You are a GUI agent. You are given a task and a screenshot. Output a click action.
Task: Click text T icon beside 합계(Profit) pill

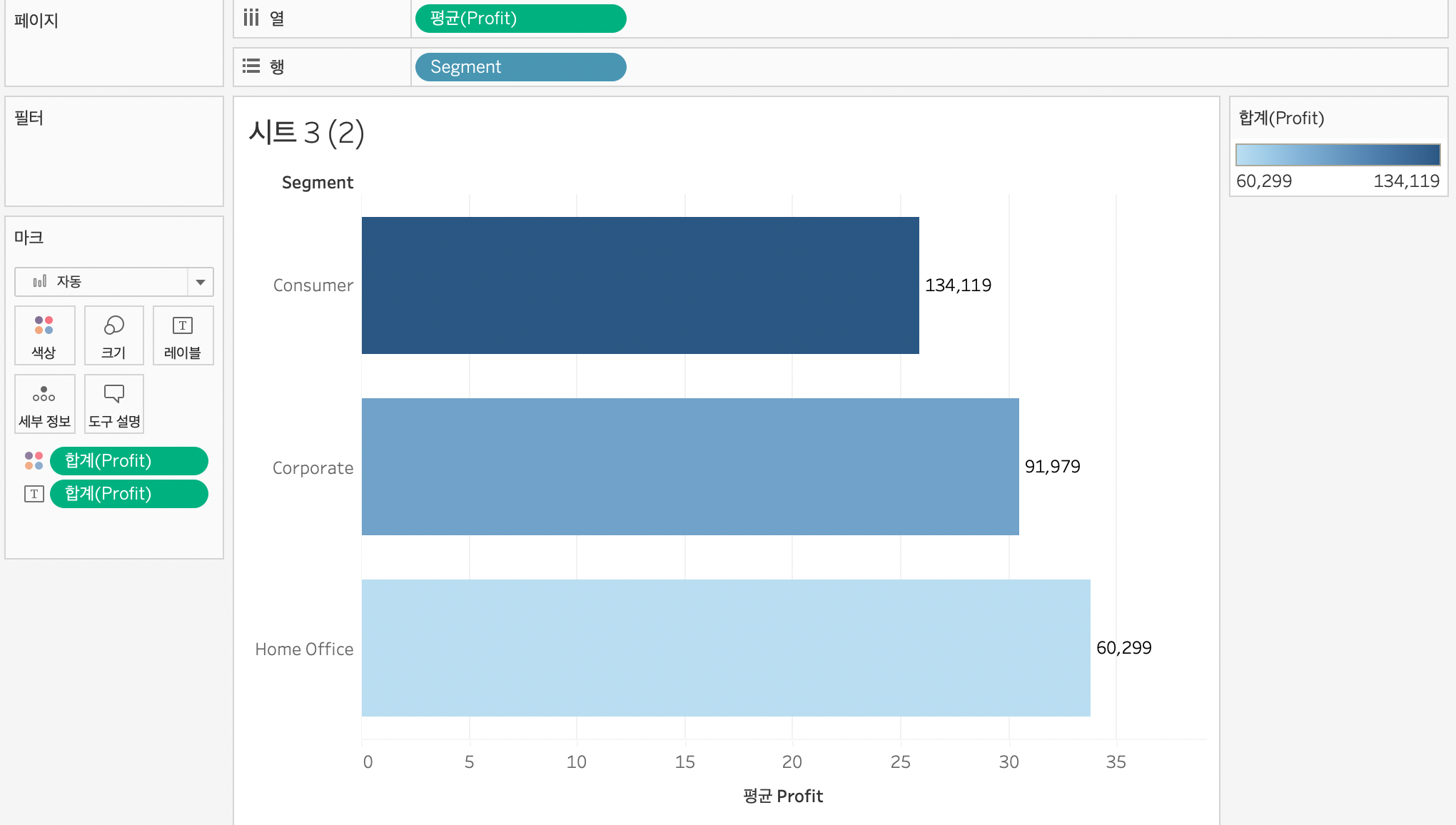(34, 494)
